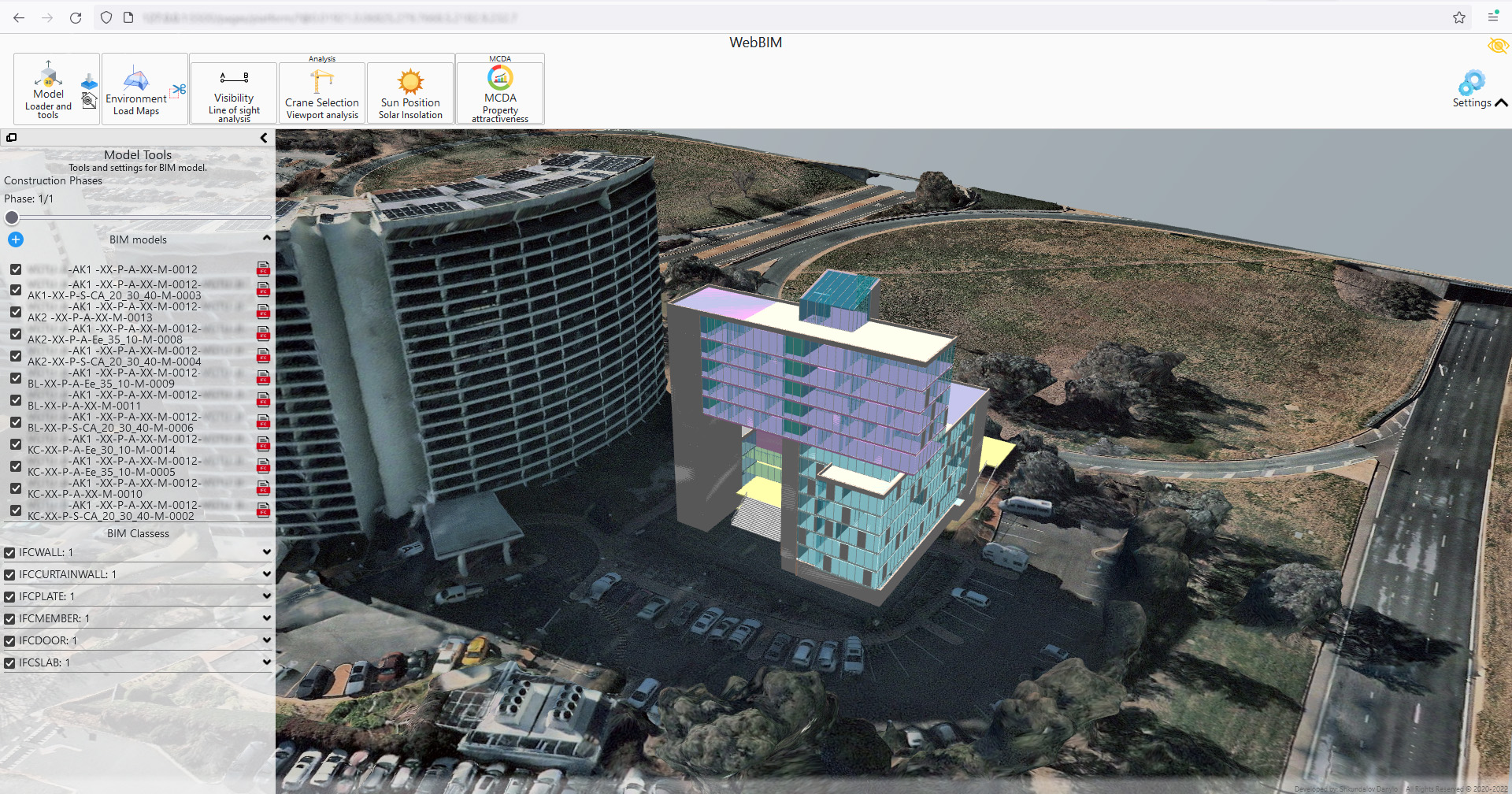Toggle the IFCCURTAINWALL class checkbox

tap(9, 575)
